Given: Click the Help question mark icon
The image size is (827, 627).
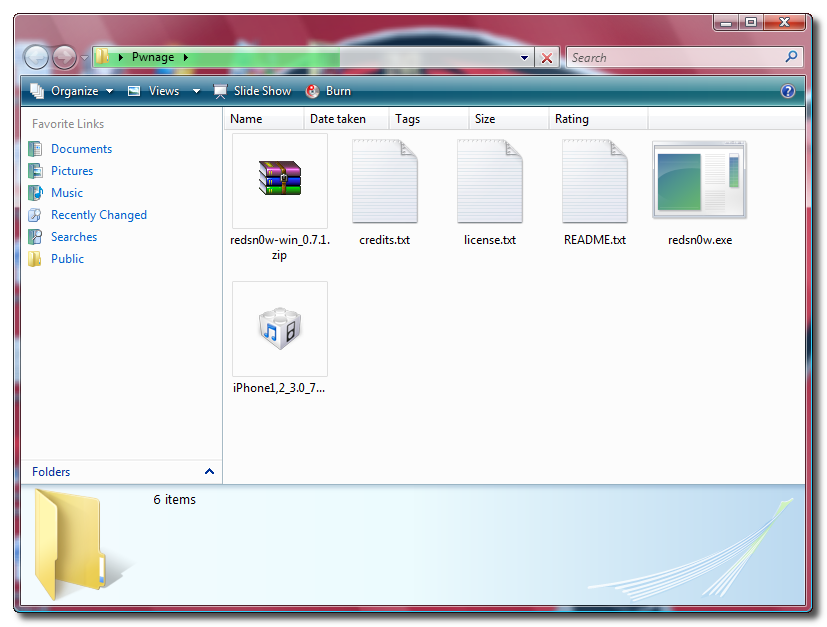Looking at the screenshot, I should click(x=787, y=91).
